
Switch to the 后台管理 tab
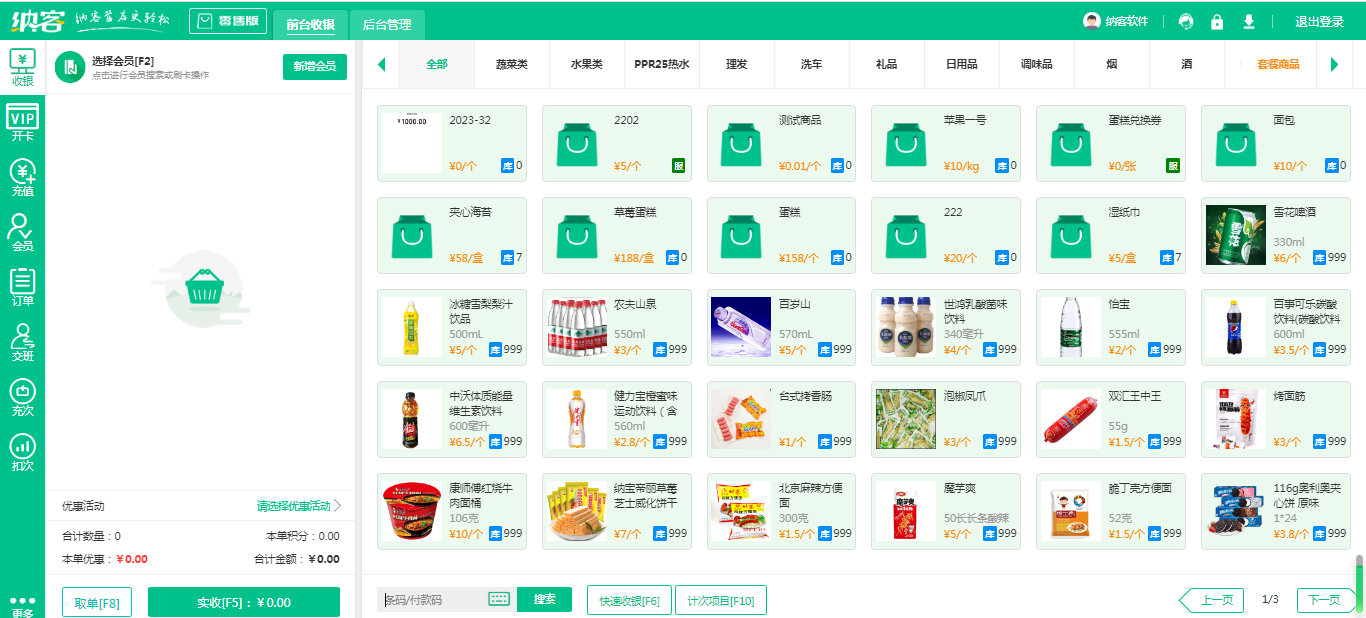coord(387,24)
